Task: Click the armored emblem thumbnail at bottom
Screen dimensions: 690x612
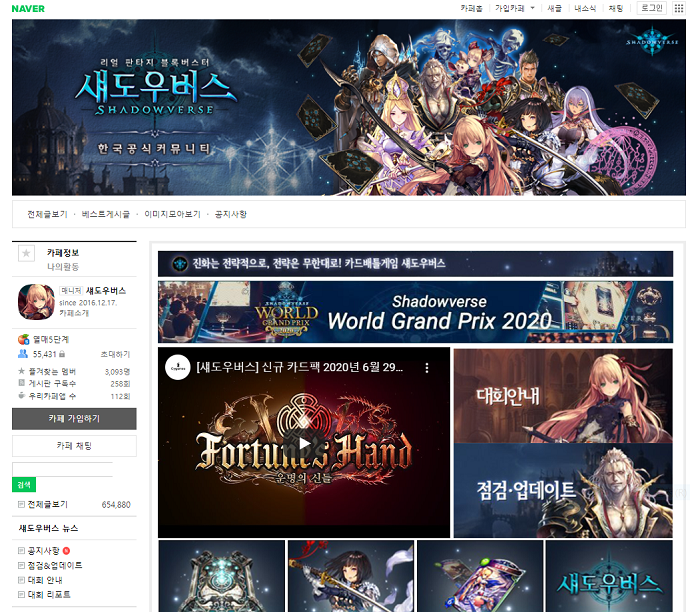Action: pos(221,576)
